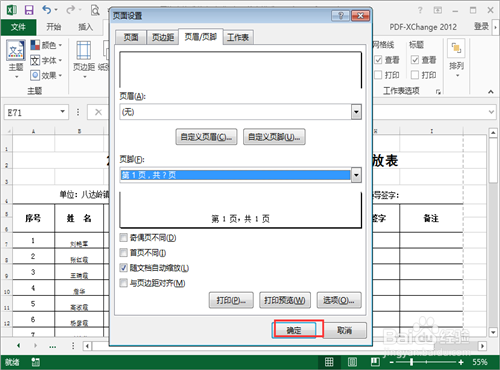The height and width of the screenshot is (370, 500).
Task: Open the 文件 file menu
Action: point(18,27)
